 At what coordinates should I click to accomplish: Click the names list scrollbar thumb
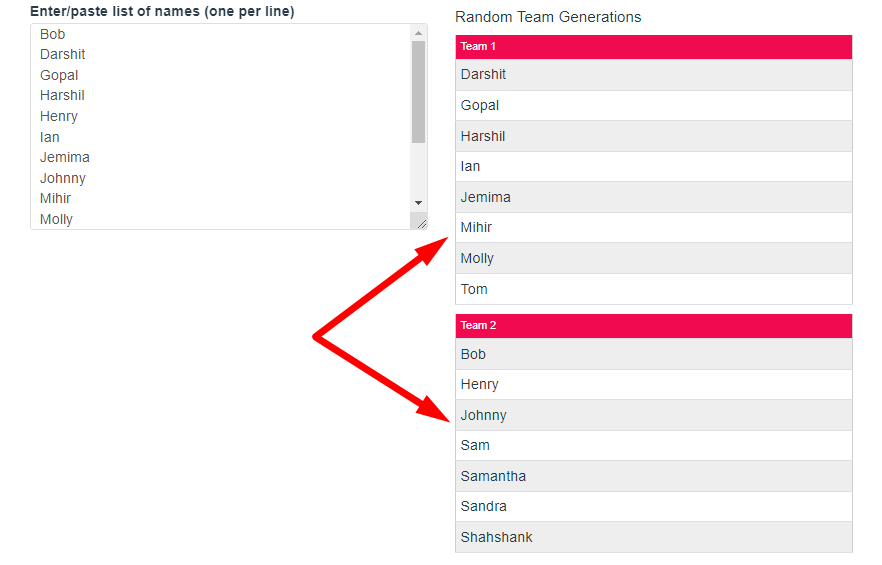click(x=418, y=92)
